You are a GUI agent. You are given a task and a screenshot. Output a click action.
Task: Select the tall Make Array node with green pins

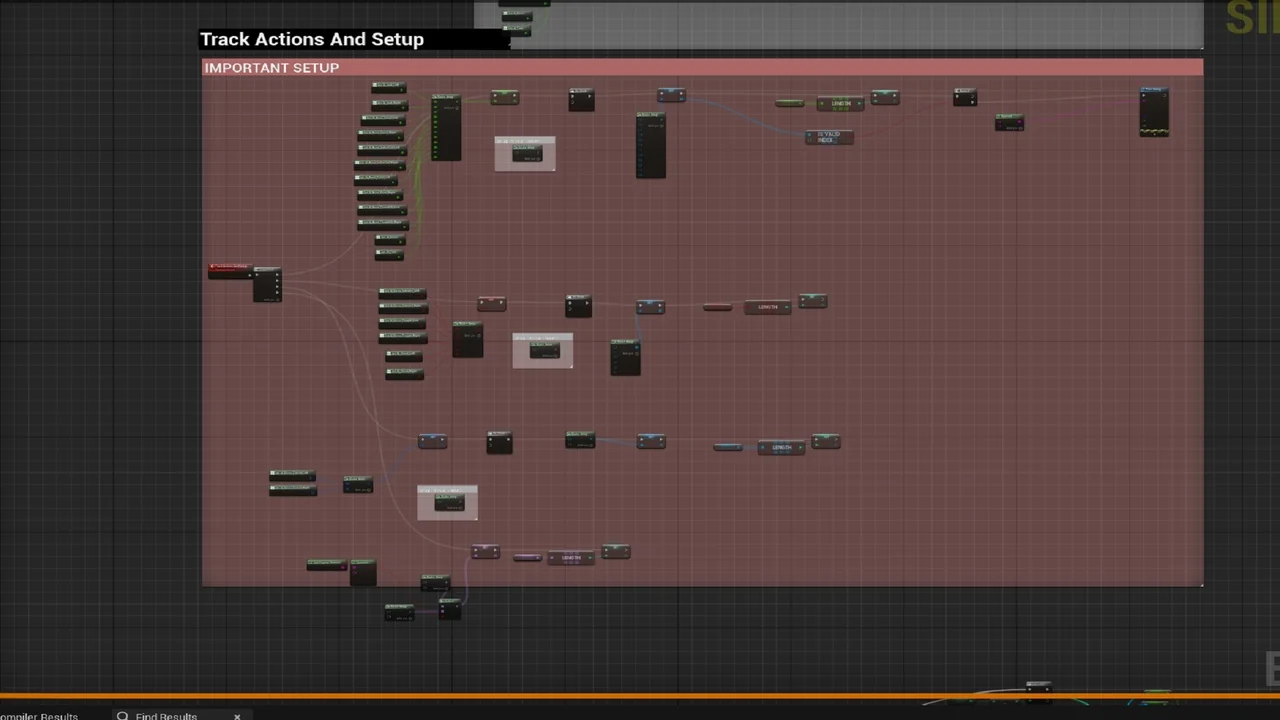click(x=446, y=127)
